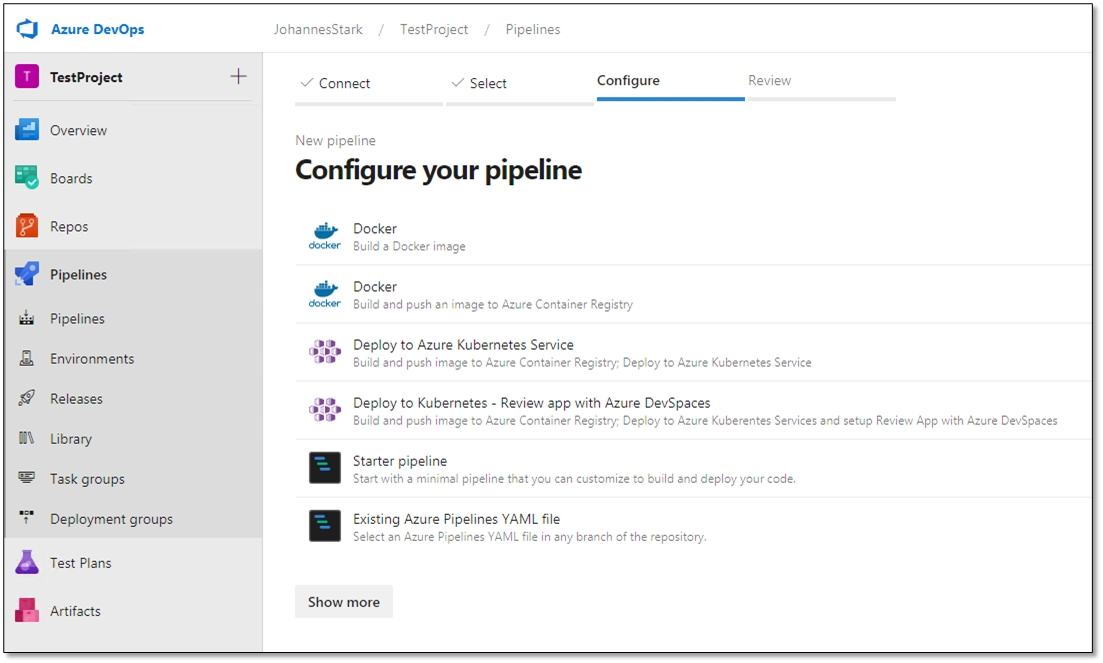Select 'Existing Azure Pipelines YAML file' title
The image size is (1103, 663).
(457, 519)
